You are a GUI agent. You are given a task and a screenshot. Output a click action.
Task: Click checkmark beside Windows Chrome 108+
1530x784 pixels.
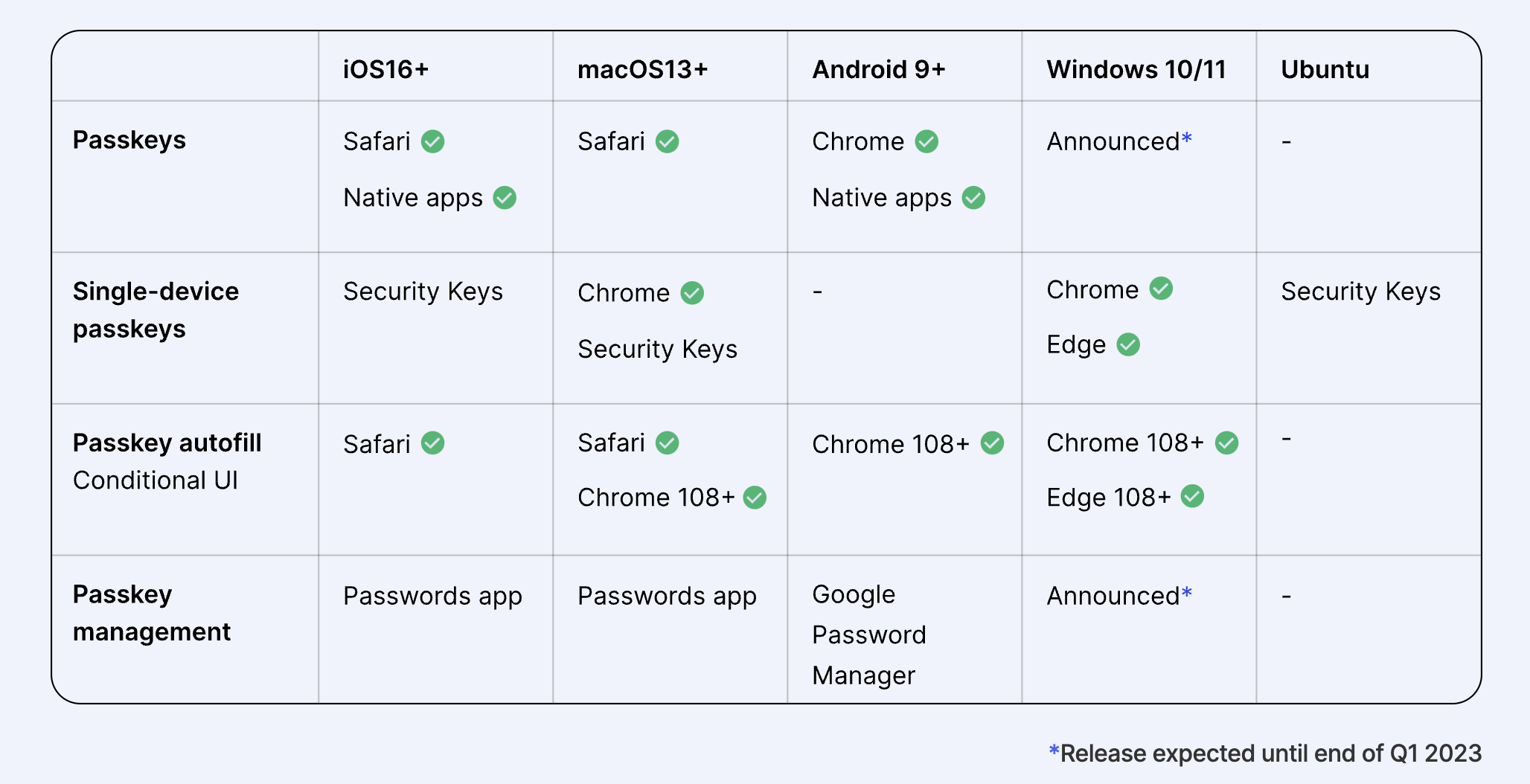[1226, 443]
